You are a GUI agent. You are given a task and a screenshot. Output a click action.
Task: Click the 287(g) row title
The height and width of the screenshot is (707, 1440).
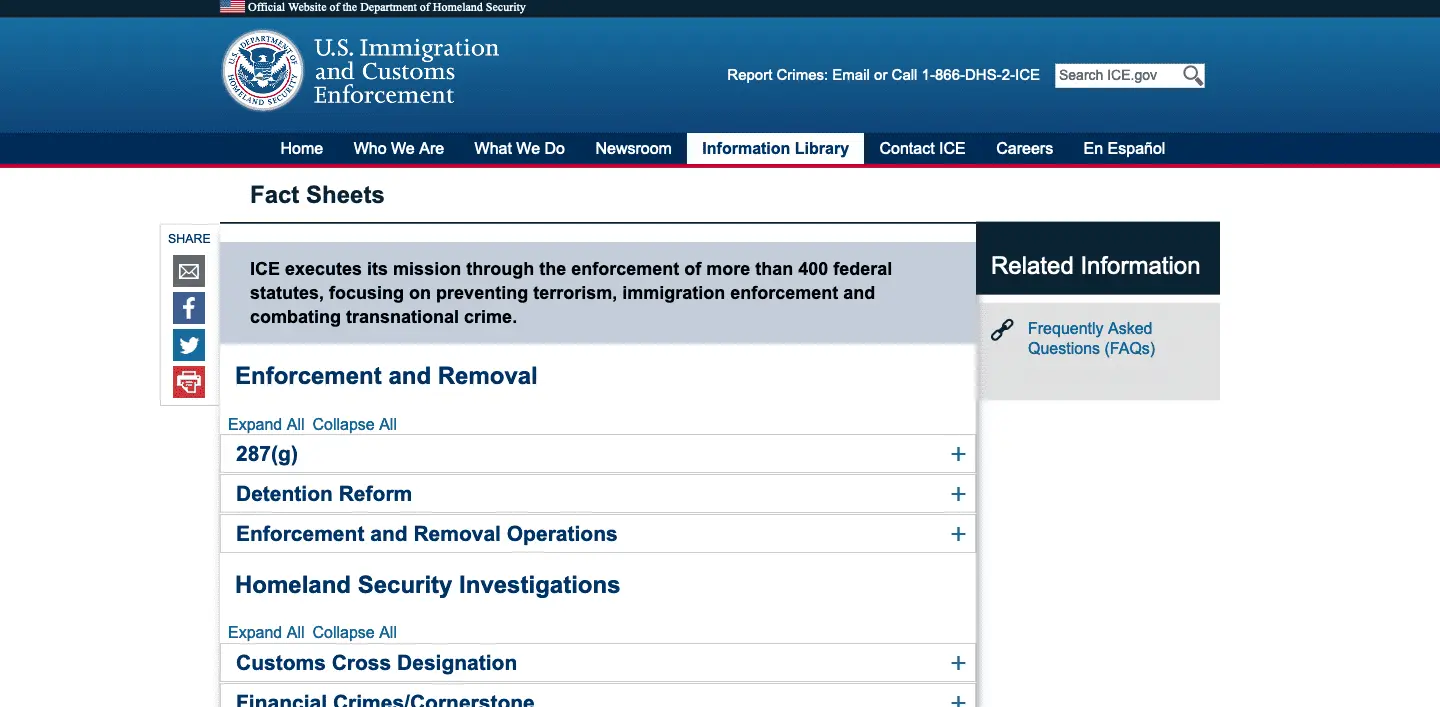click(x=267, y=454)
